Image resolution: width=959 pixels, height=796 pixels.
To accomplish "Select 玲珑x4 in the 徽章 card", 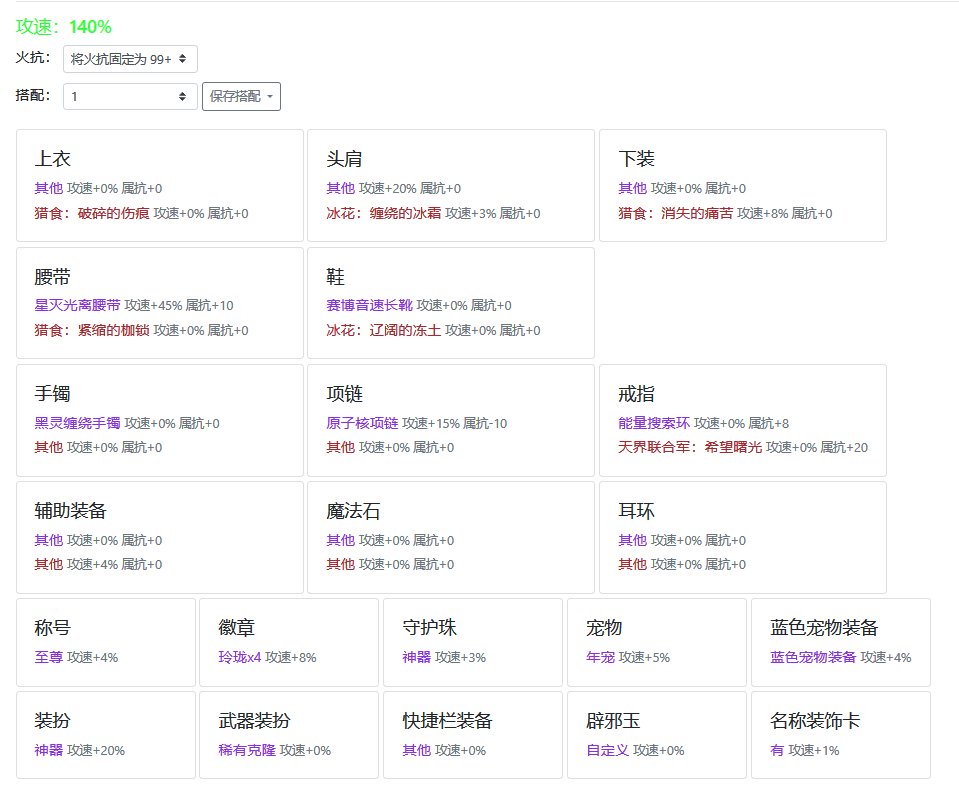I will (x=239, y=658).
